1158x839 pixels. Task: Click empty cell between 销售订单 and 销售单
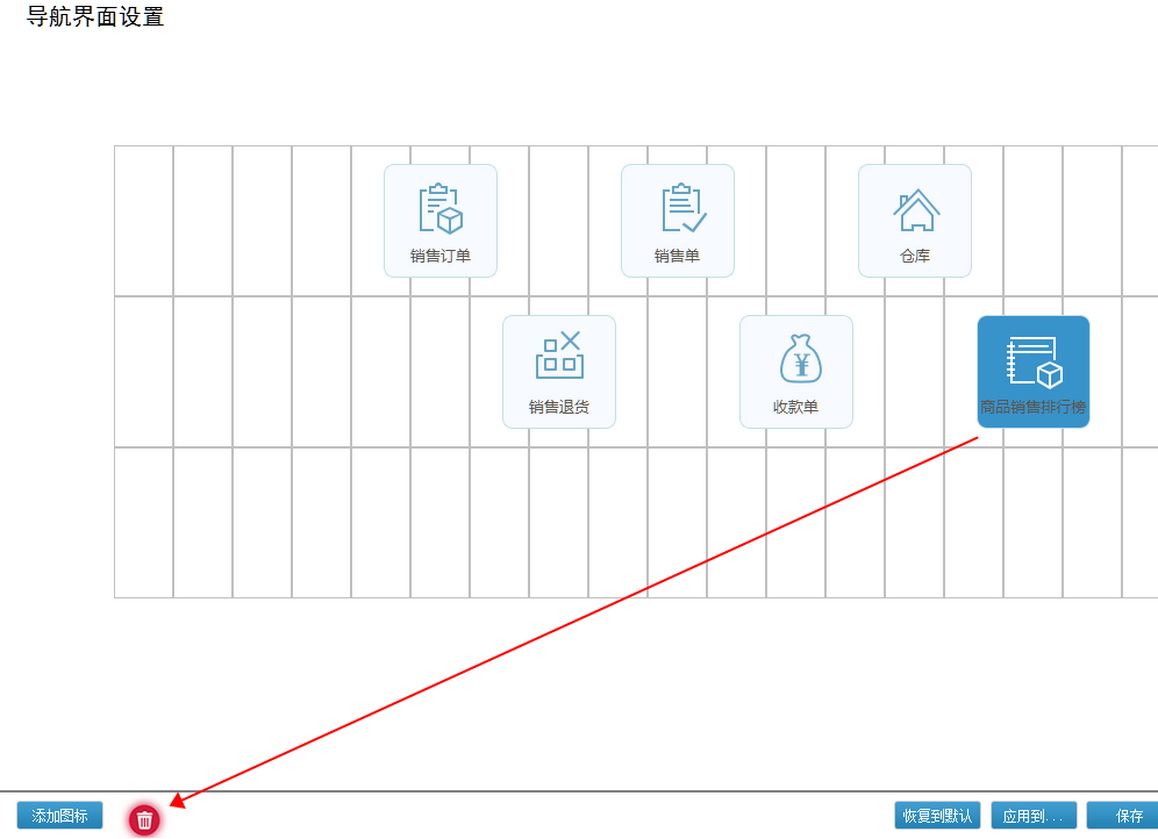559,220
